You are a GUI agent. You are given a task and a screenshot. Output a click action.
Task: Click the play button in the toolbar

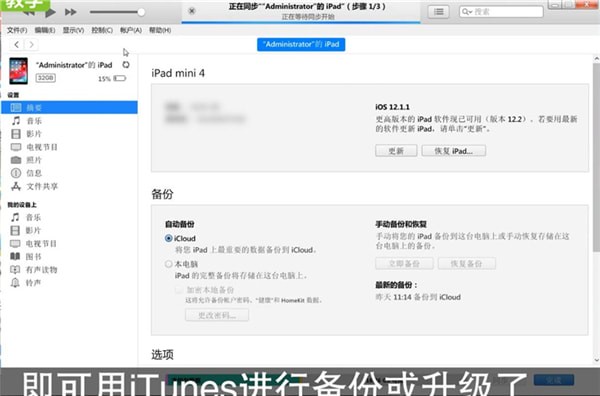point(50,12)
